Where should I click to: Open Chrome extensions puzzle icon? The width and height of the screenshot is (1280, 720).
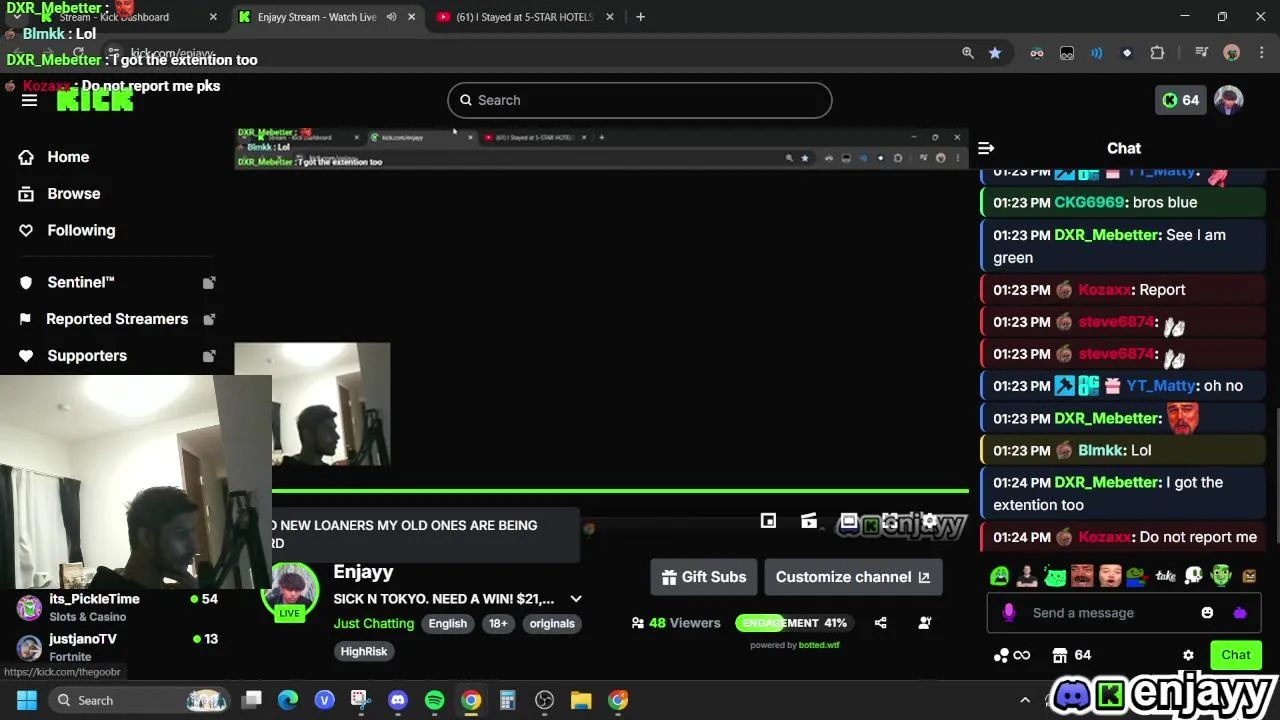point(1157,53)
